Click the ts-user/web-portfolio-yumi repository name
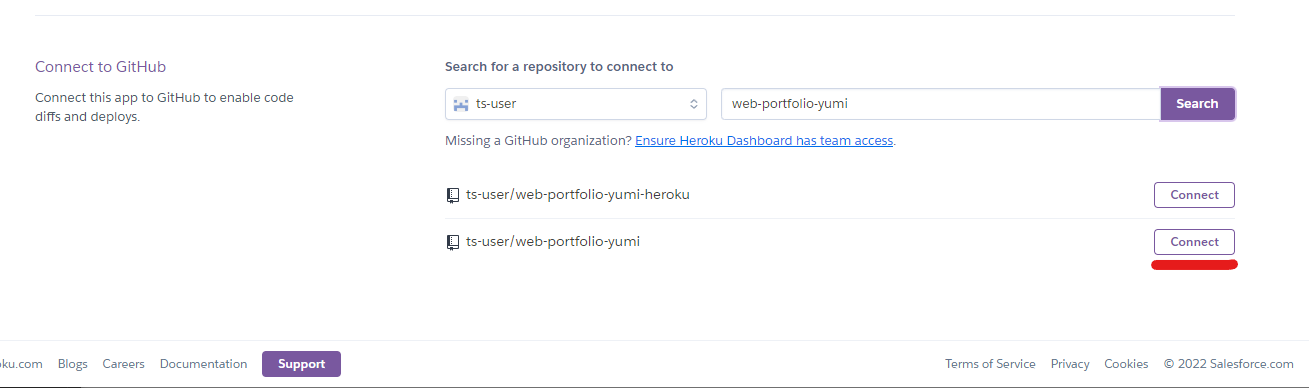This screenshot has width=1309, height=388. pyautogui.click(x=553, y=242)
